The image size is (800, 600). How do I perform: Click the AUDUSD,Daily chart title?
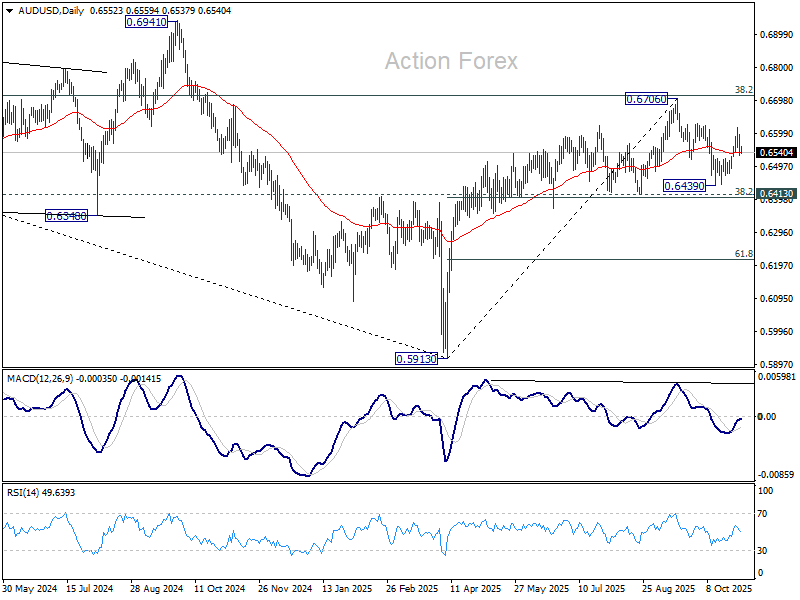click(45, 9)
